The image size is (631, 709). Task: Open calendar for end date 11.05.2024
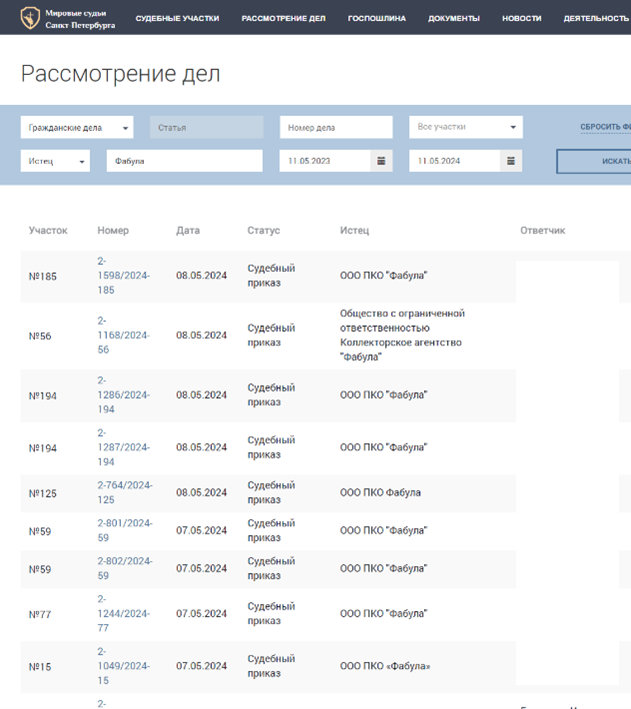click(x=510, y=161)
